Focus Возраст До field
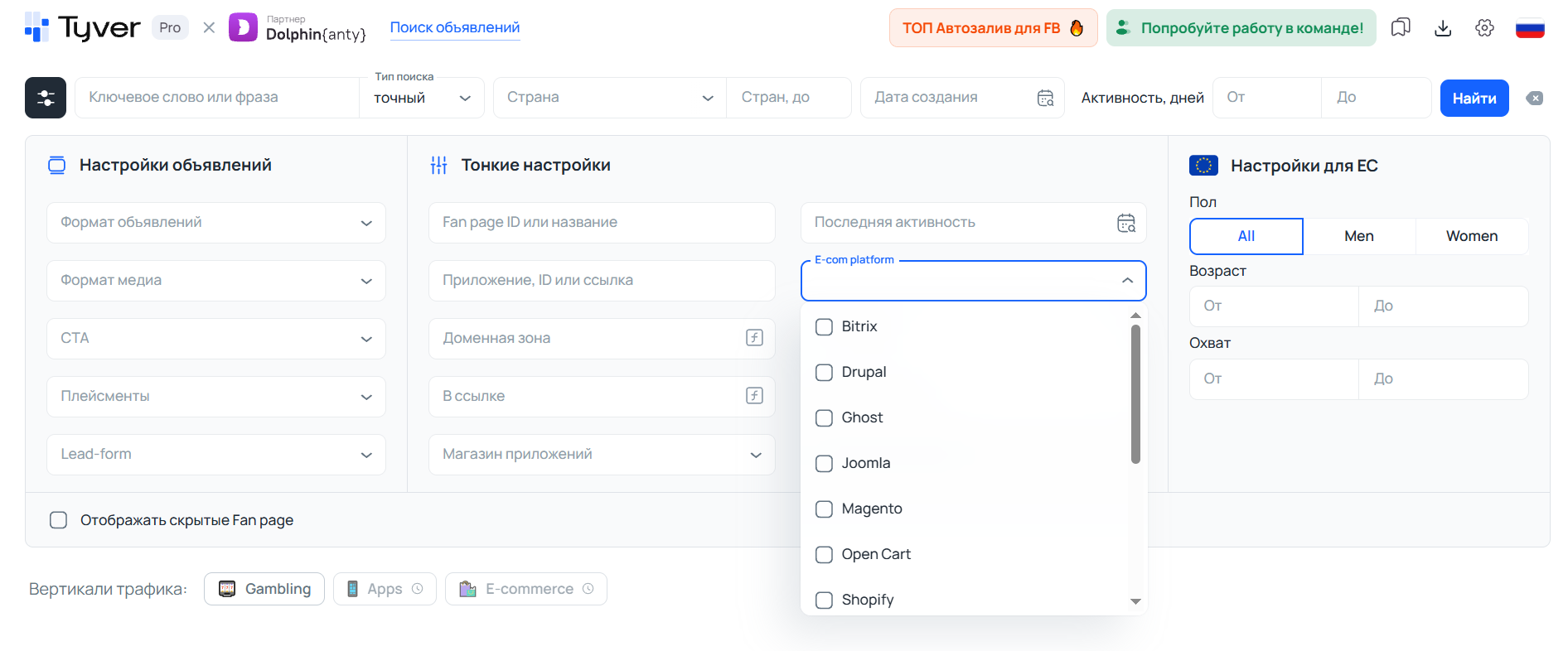This screenshot has height=651, width=1568. point(1444,306)
